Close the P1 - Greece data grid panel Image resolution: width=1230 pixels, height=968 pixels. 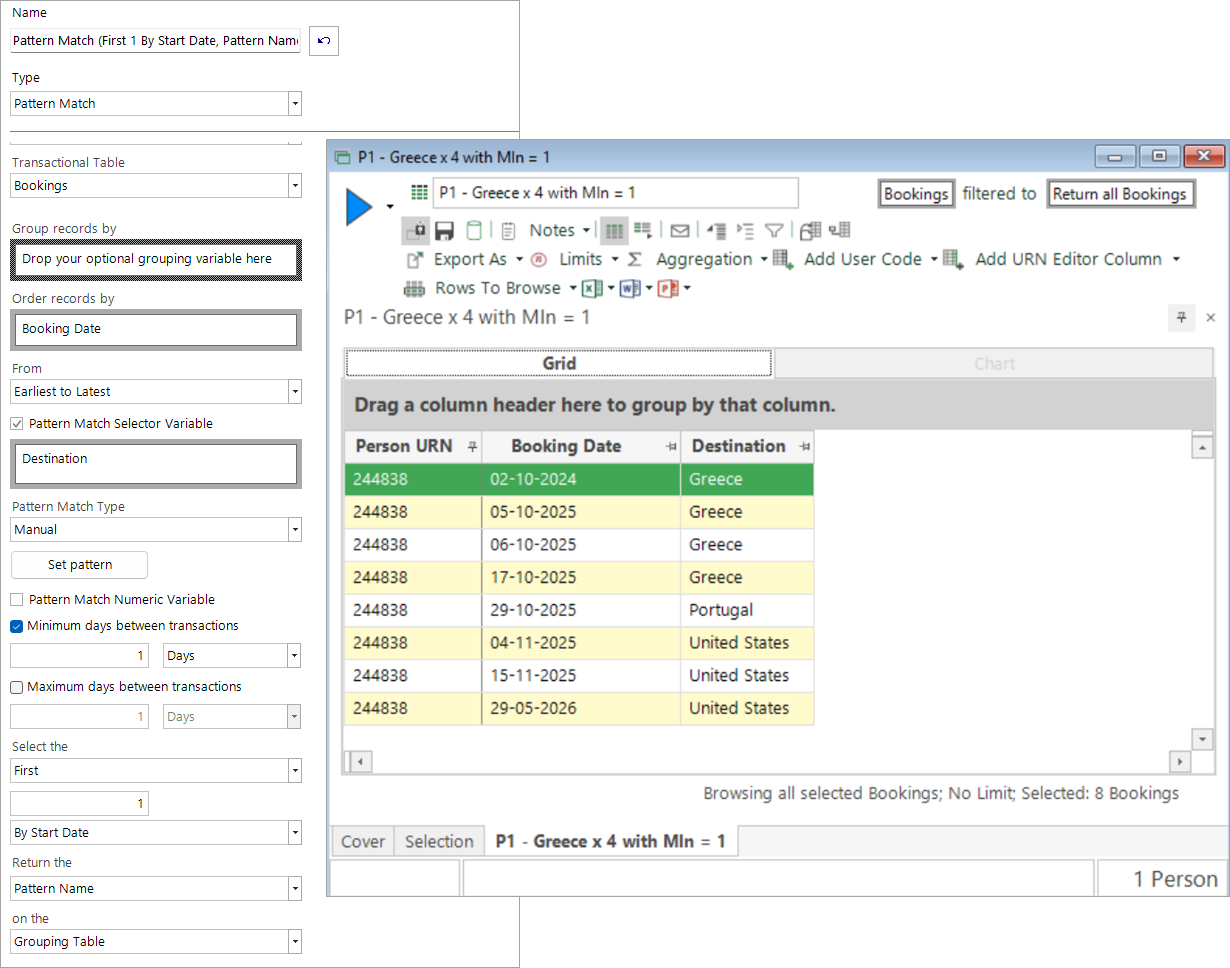click(1210, 317)
